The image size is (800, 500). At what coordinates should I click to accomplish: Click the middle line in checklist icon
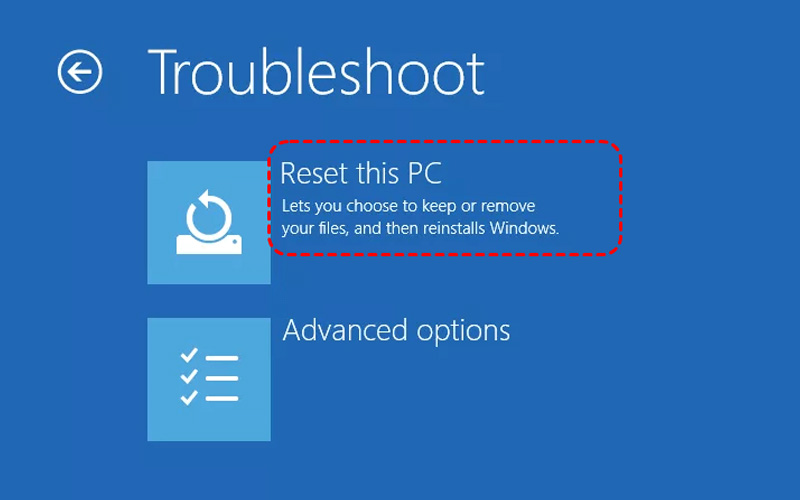[222, 379]
